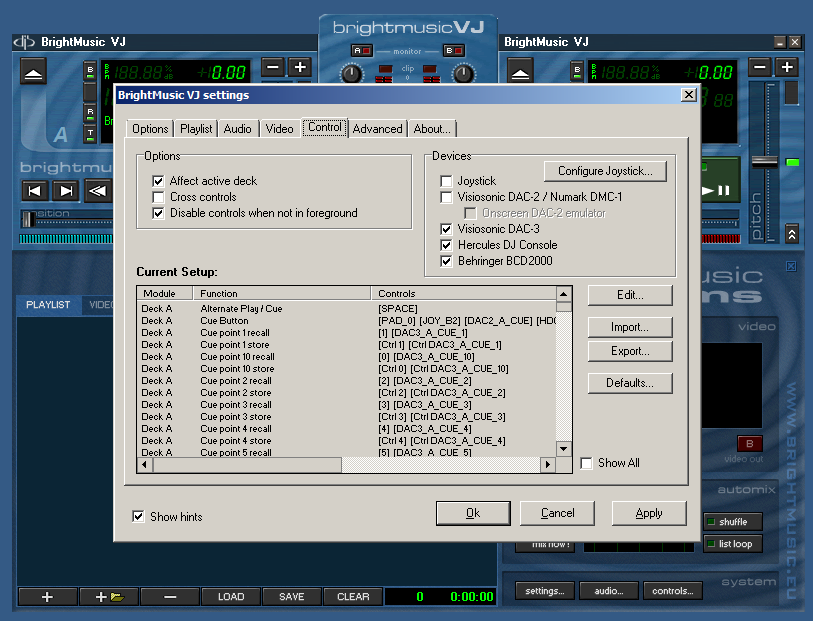Enable the Joystick device checkbox
813x621 pixels.
tap(446, 181)
